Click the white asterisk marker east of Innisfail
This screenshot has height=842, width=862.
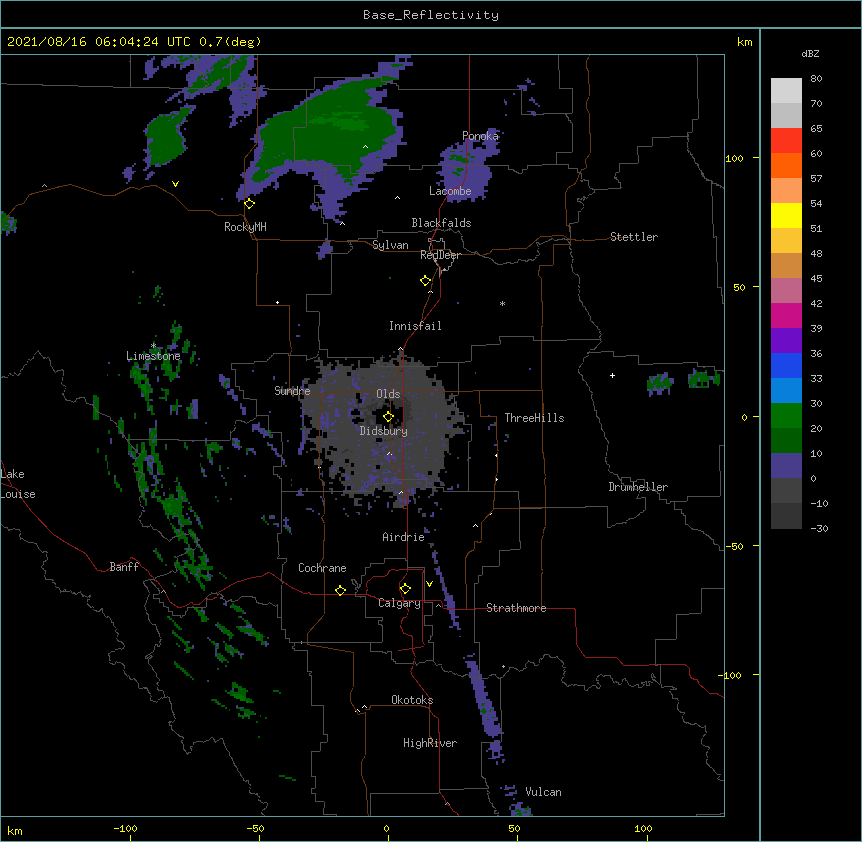coord(502,303)
